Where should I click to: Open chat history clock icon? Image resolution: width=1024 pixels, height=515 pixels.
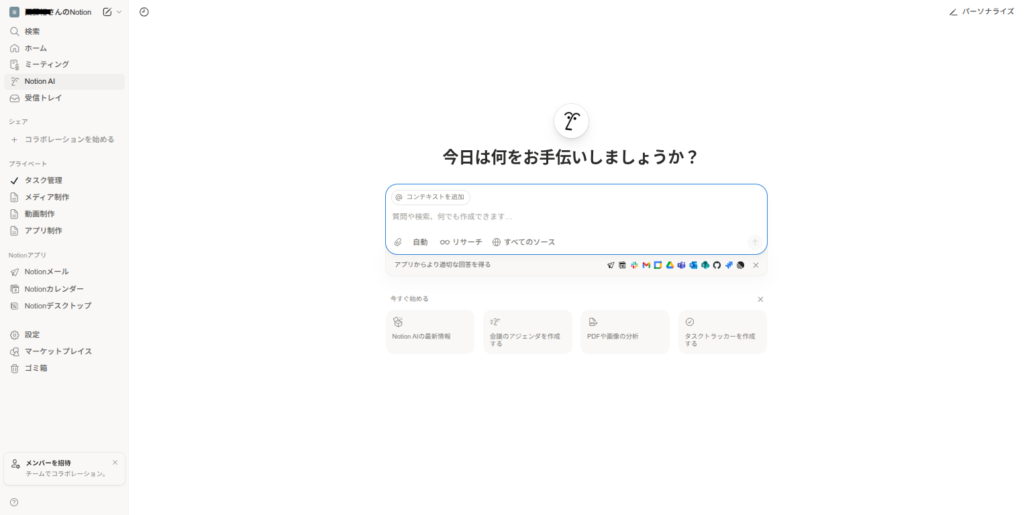tap(144, 12)
